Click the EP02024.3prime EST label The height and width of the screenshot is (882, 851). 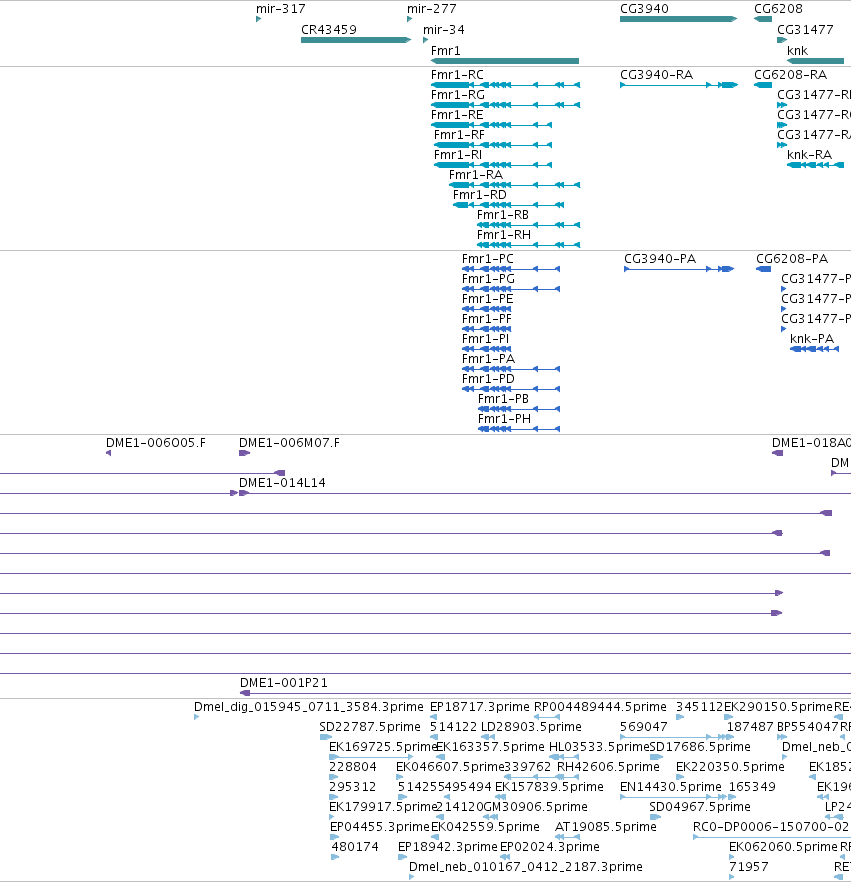coord(550,847)
